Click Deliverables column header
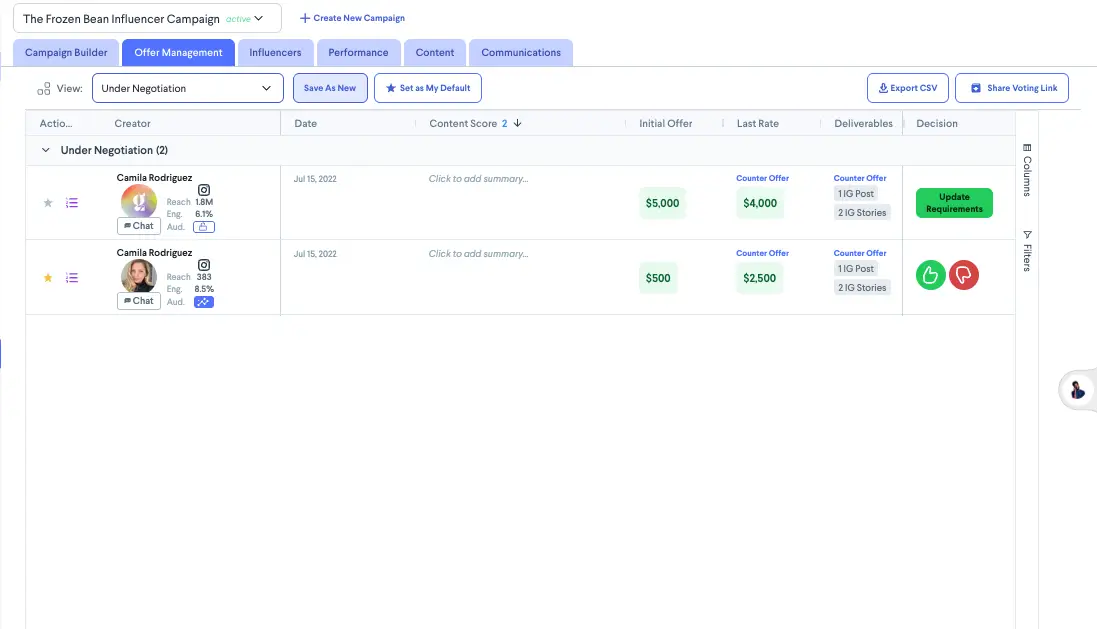The image size is (1097, 629). pyautogui.click(x=863, y=123)
